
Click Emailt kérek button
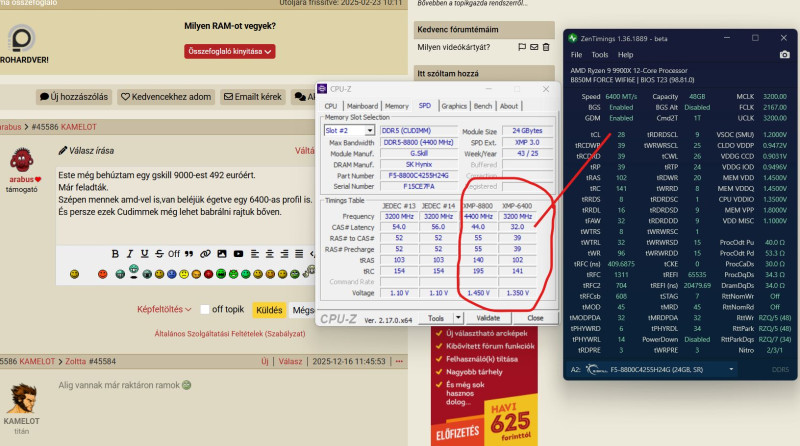coord(253,97)
